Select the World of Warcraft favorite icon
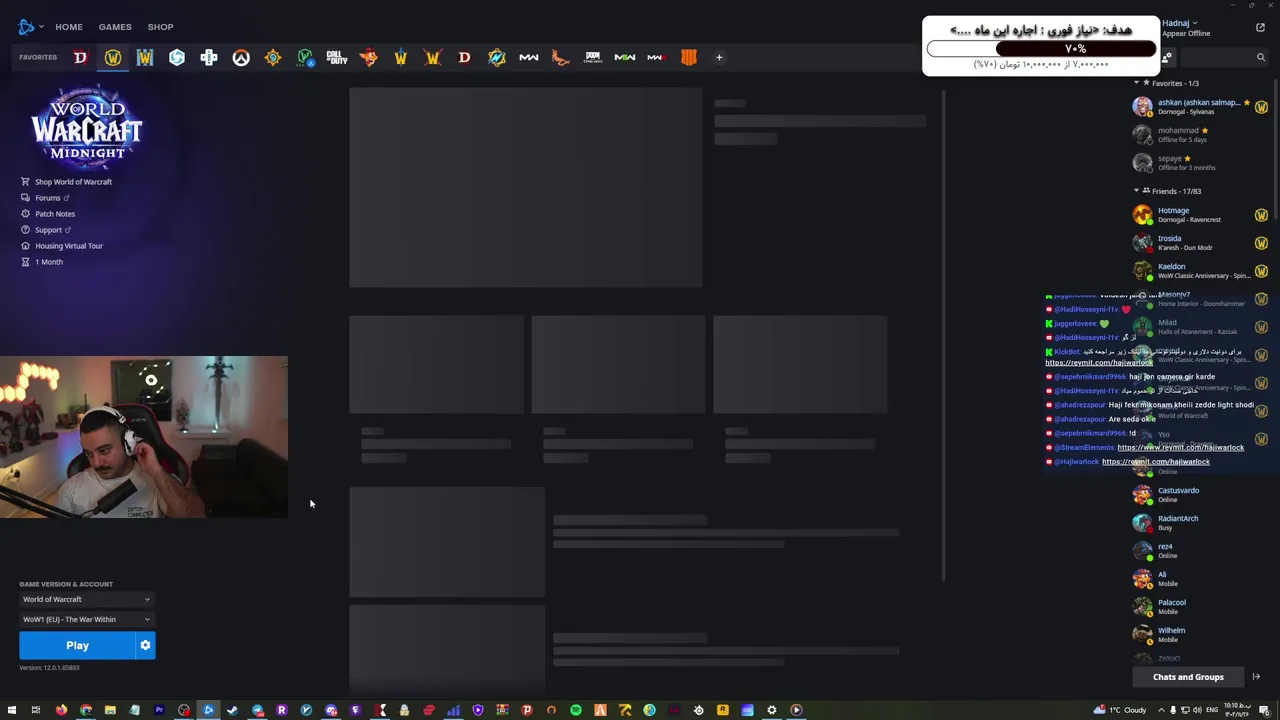The height and width of the screenshot is (720, 1280). tap(113, 57)
